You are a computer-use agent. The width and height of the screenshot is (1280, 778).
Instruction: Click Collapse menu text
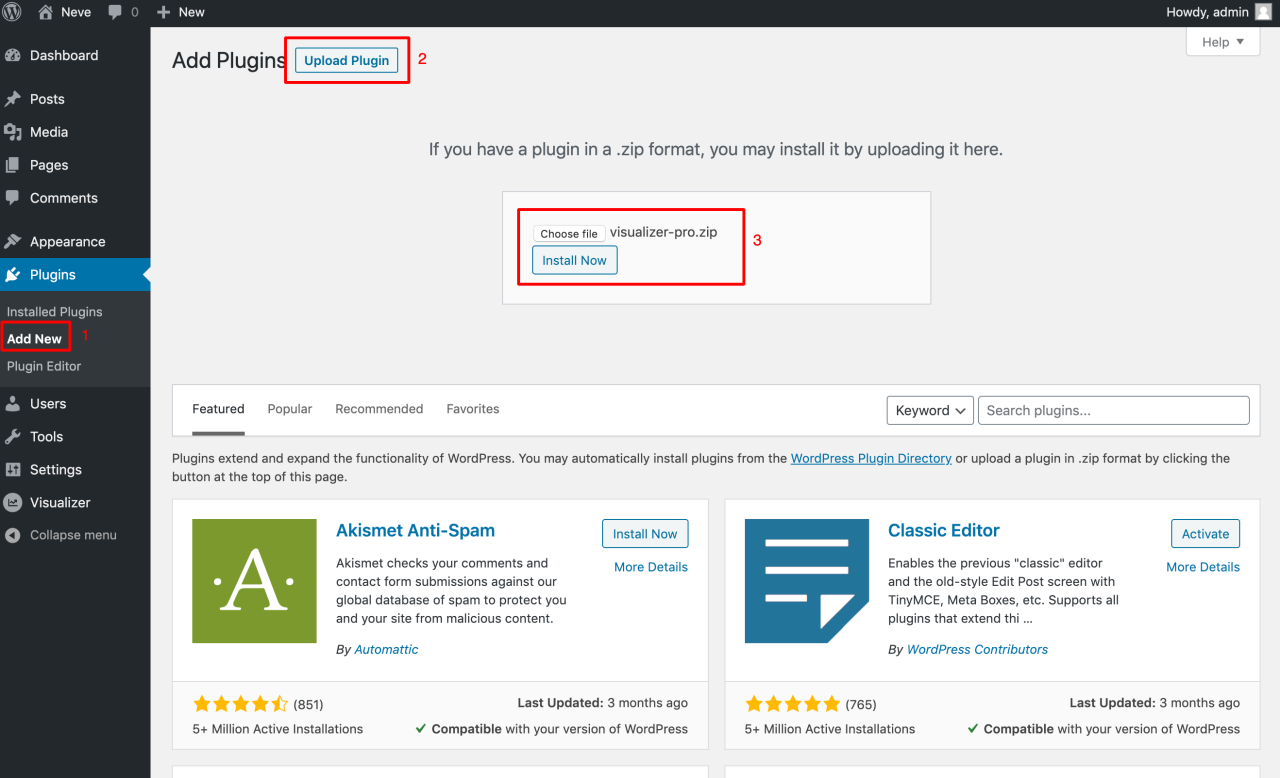pyautogui.click(x=73, y=535)
